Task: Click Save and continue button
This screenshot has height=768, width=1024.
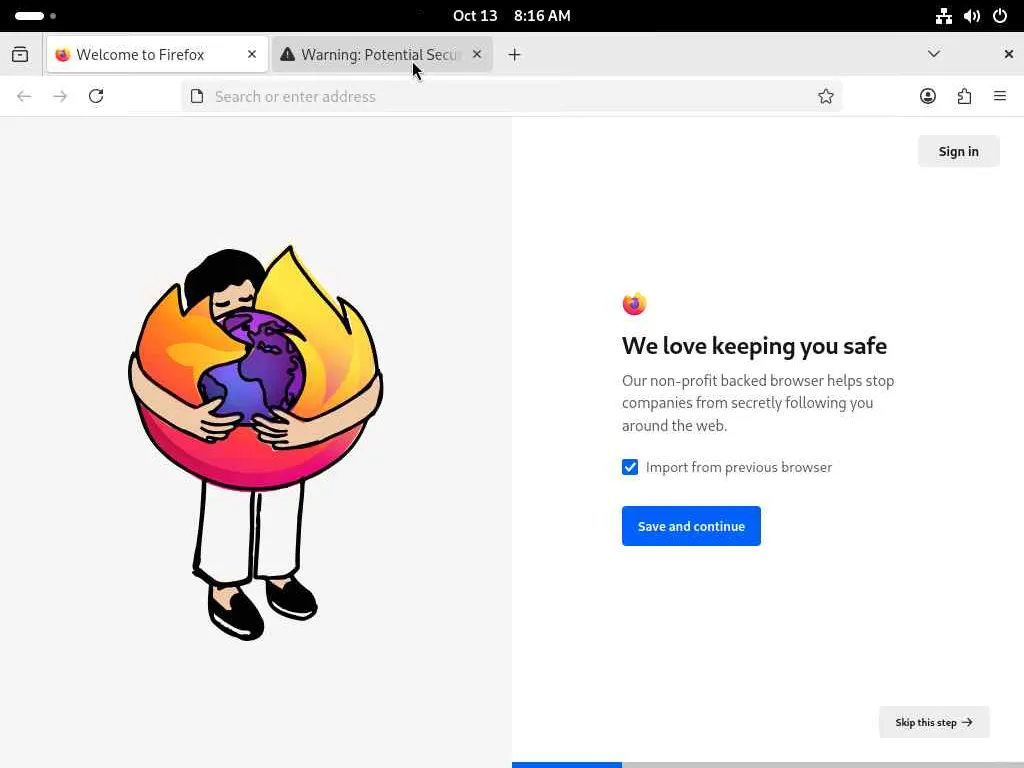Action: pyautogui.click(x=691, y=526)
